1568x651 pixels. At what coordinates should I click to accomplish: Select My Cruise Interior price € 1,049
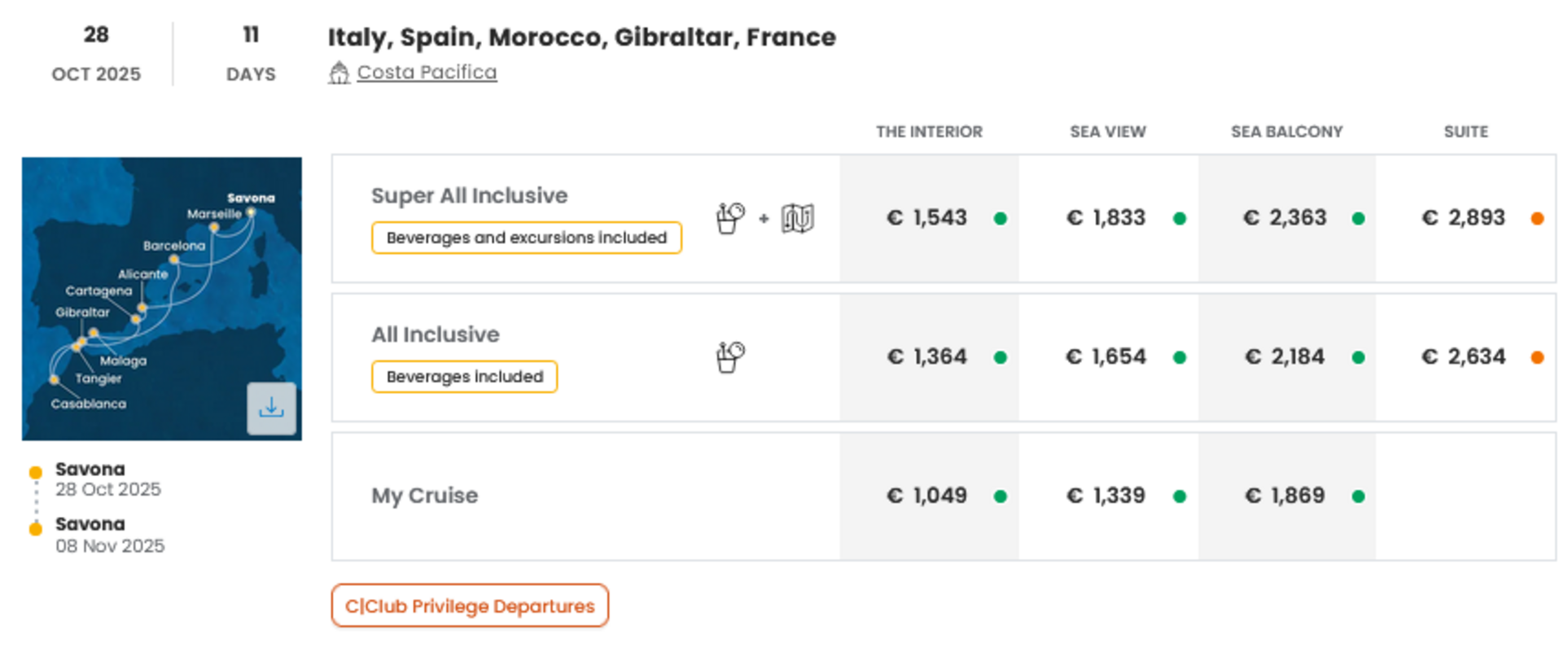click(x=929, y=496)
